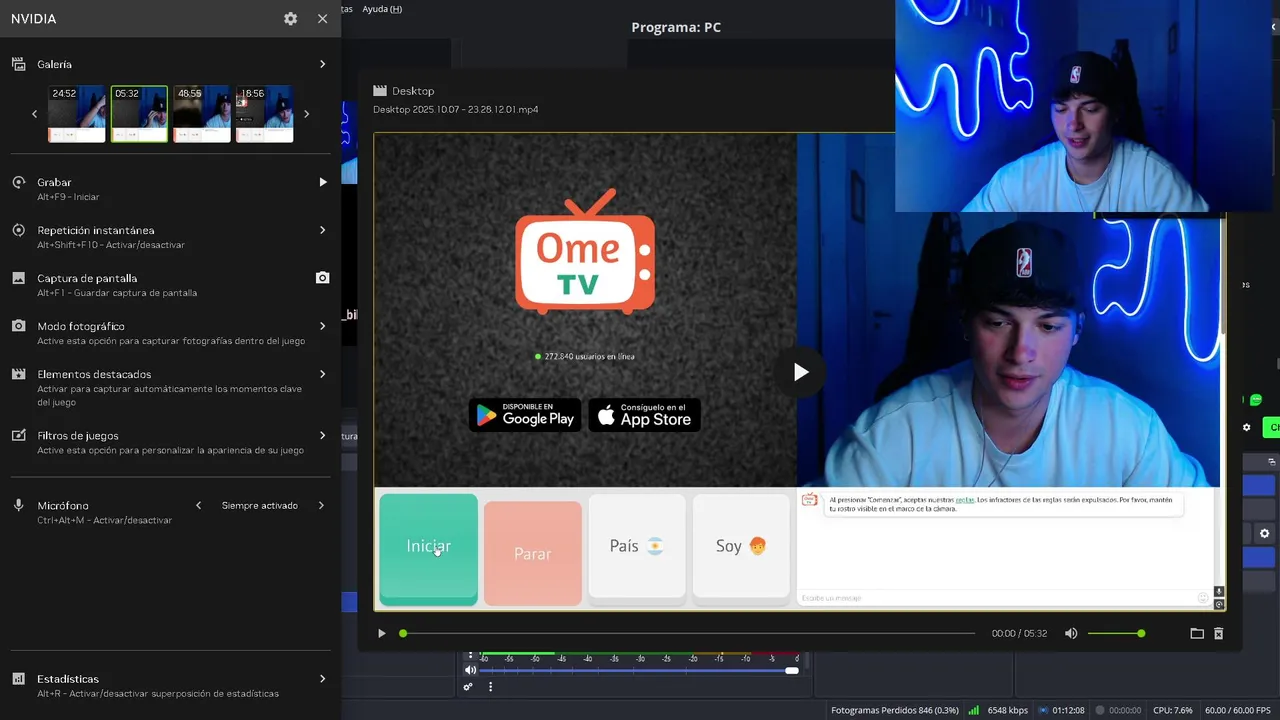Click the 'CPU: 7.6%' status text
This screenshot has width=1280, height=720.
(1173, 710)
